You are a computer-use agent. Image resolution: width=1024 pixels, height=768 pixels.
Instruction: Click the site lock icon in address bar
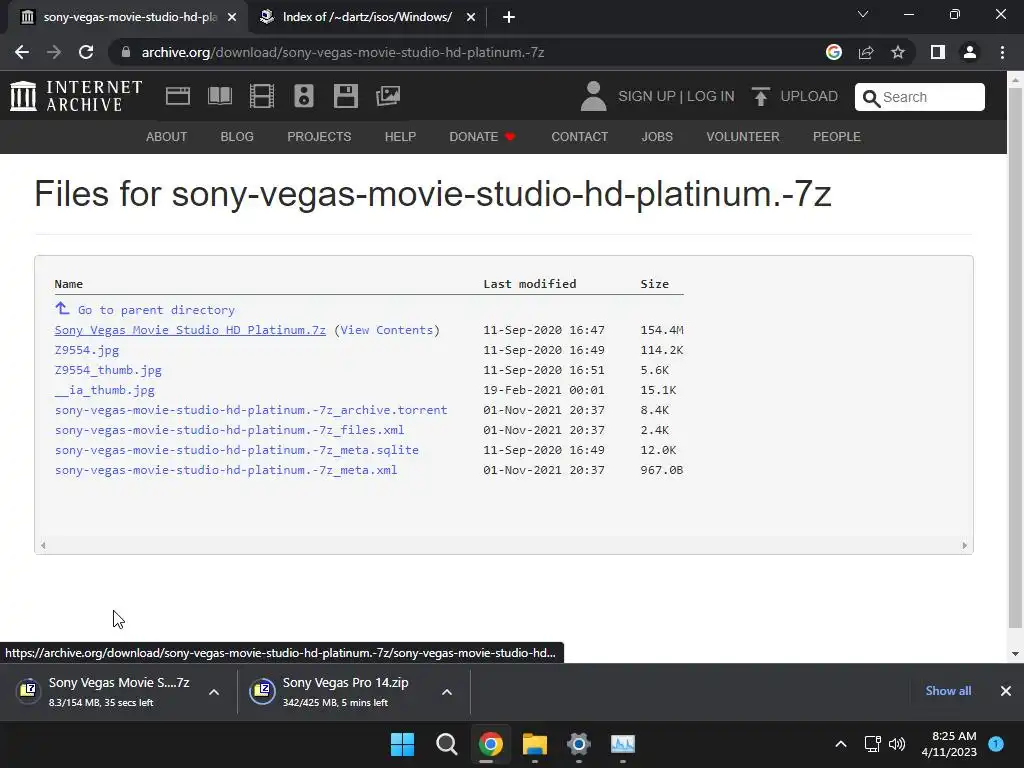126,52
